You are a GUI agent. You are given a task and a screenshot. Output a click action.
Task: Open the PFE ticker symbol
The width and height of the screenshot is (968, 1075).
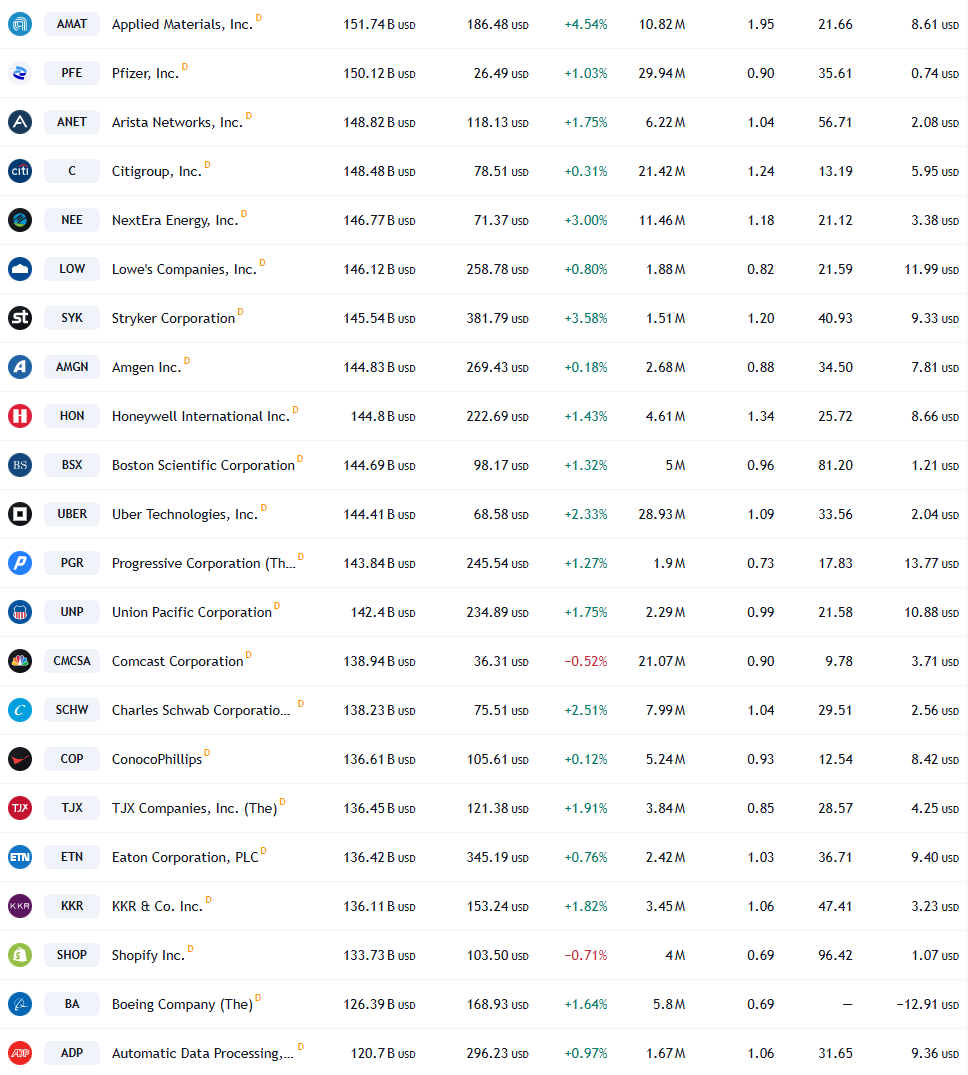tap(72, 73)
